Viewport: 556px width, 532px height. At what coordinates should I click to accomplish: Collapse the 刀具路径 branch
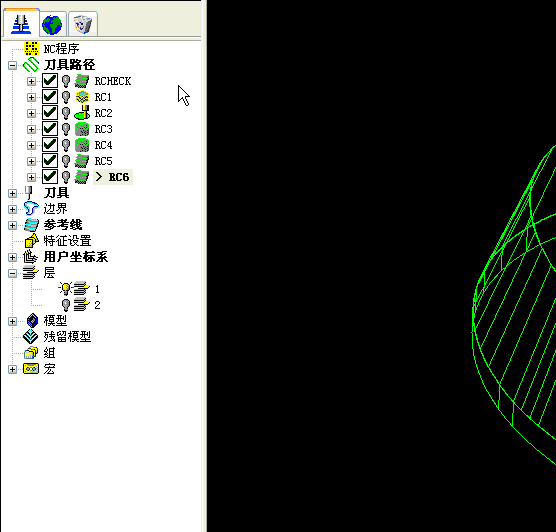tap(12, 65)
